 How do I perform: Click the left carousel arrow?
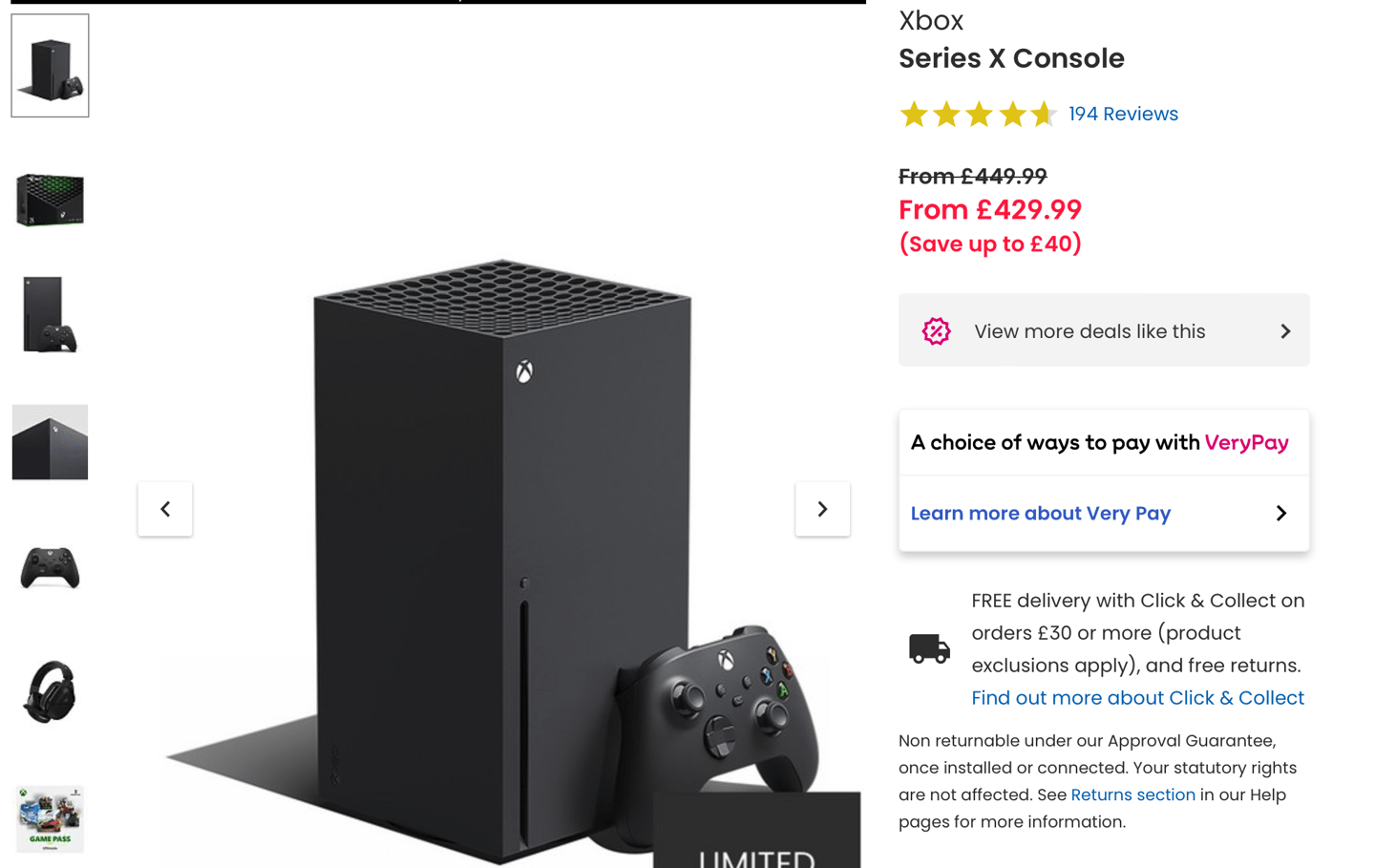coord(164,509)
